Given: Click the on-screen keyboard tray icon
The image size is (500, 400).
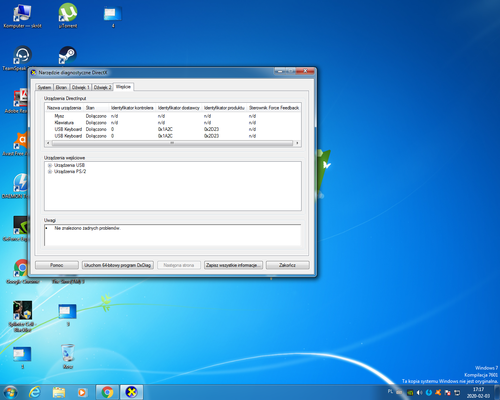Looking at the screenshot, I should click(x=399, y=393).
